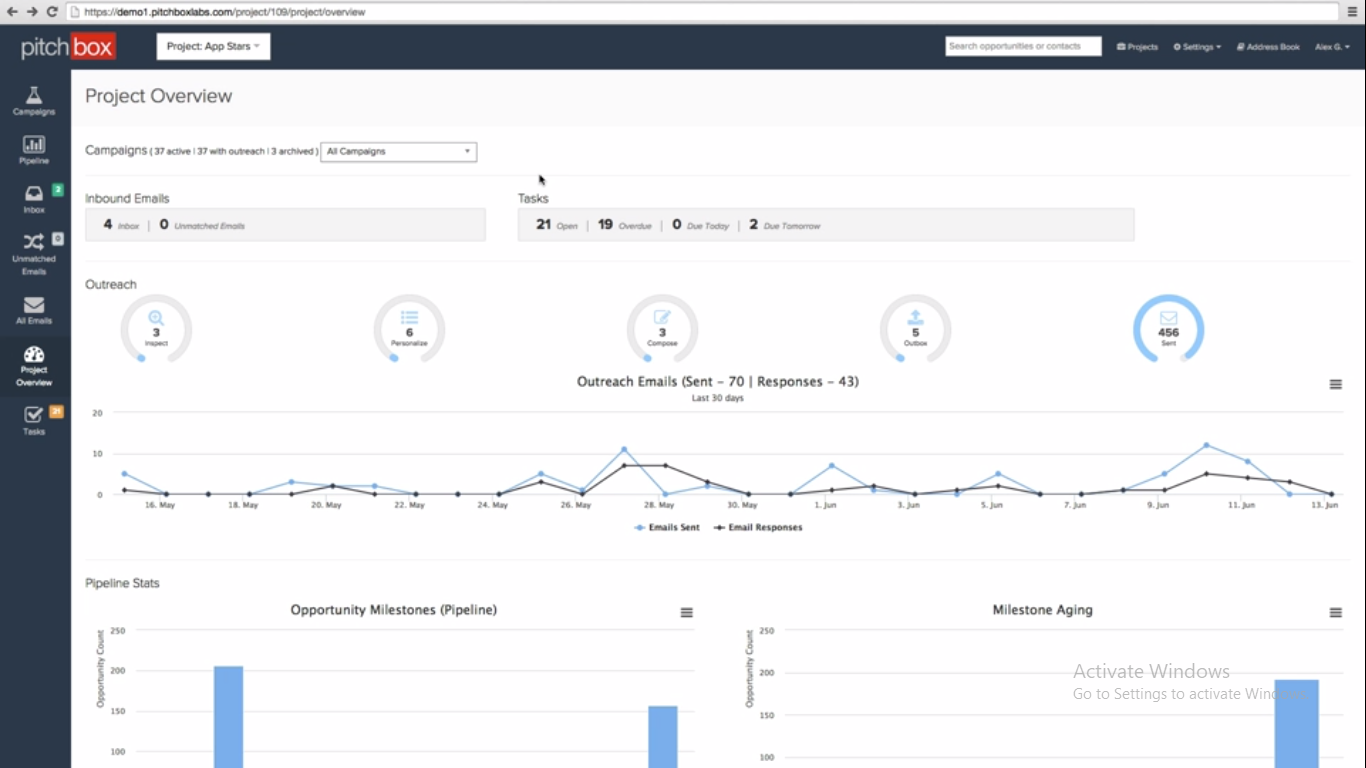
Task: Click the Sent 456 outreach circle
Action: pos(1168,329)
